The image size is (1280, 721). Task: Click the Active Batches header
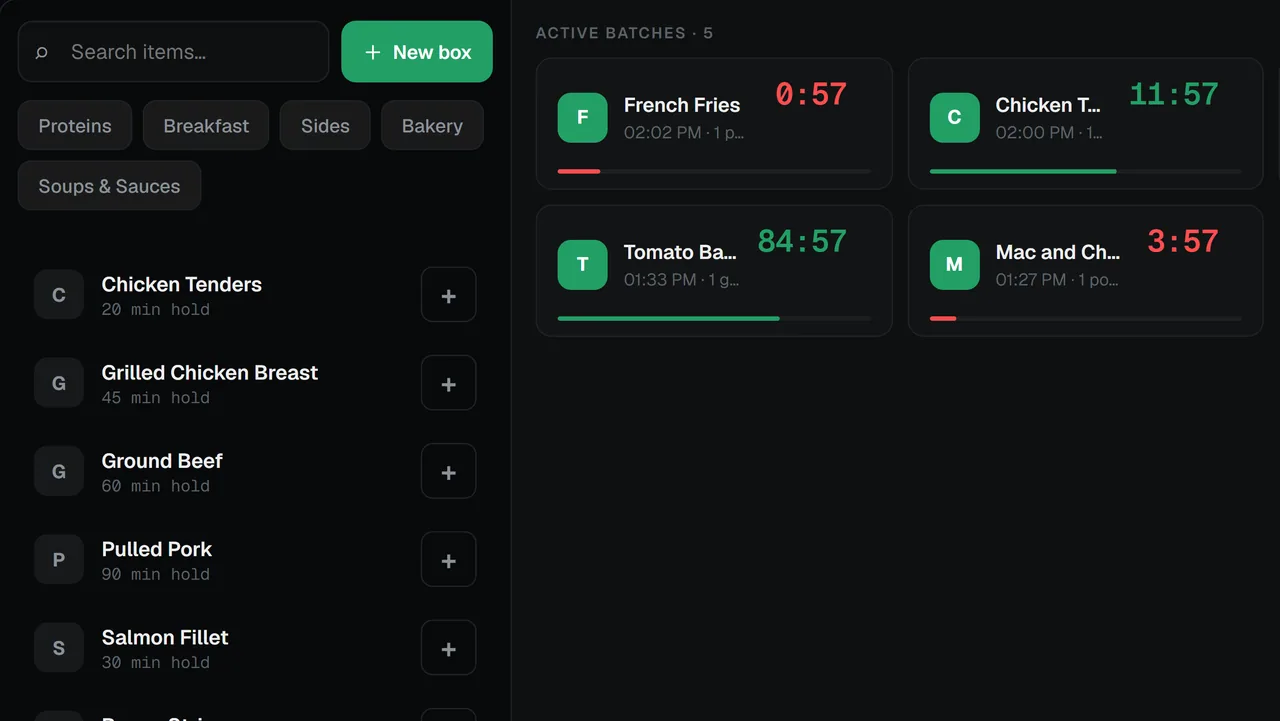[x=624, y=33]
